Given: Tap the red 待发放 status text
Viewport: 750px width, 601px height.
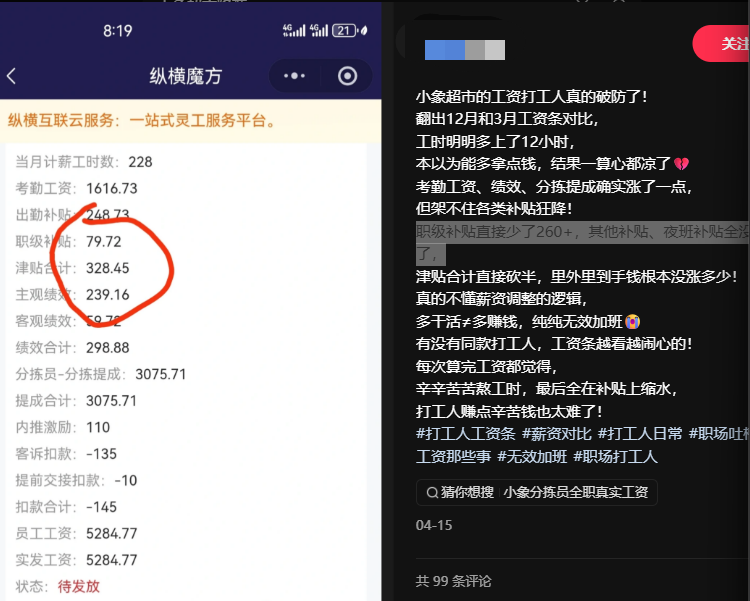Looking at the screenshot, I should coord(78,587).
